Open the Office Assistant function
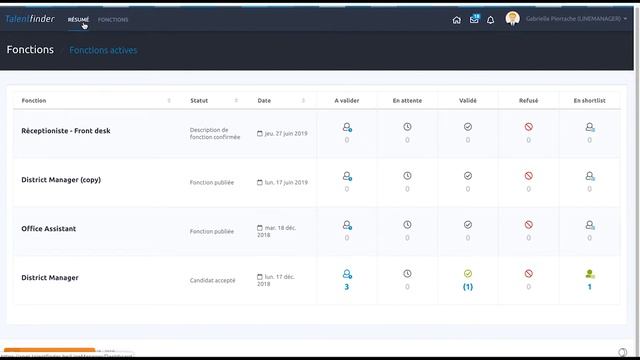The width and height of the screenshot is (640, 360). [x=49, y=229]
